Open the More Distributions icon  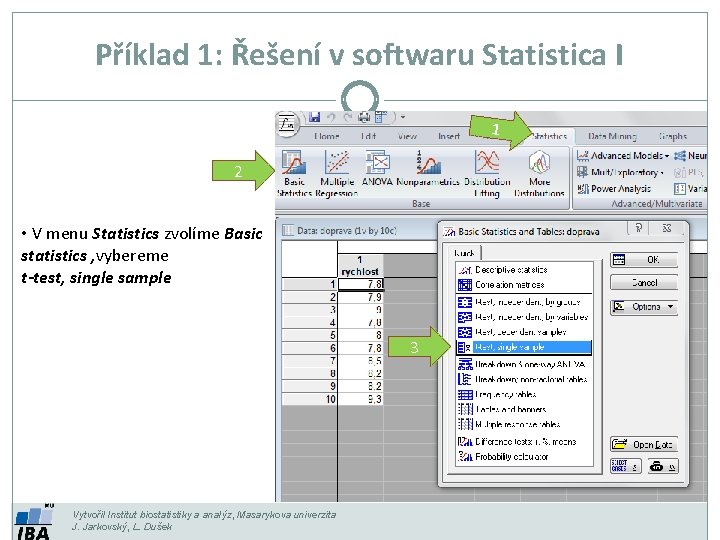pyautogui.click(x=539, y=173)
